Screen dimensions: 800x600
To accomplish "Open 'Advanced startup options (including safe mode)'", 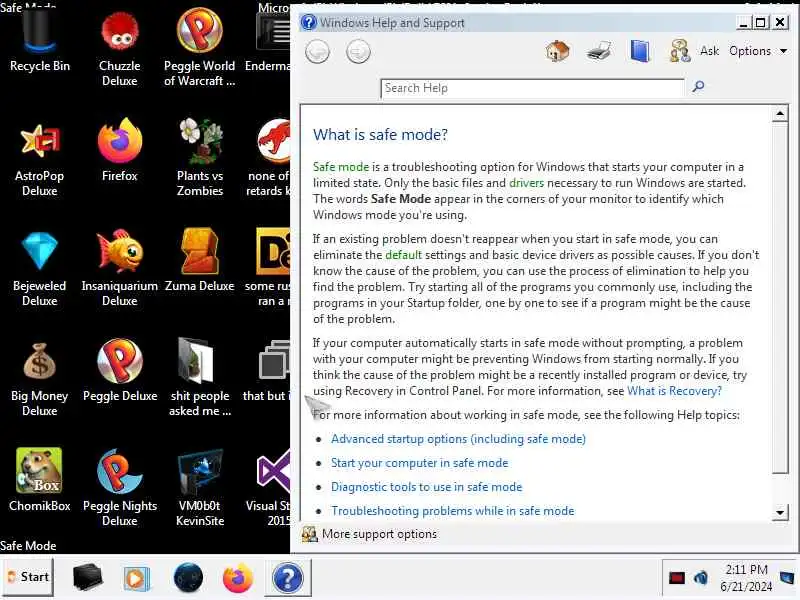I will 458,439.
